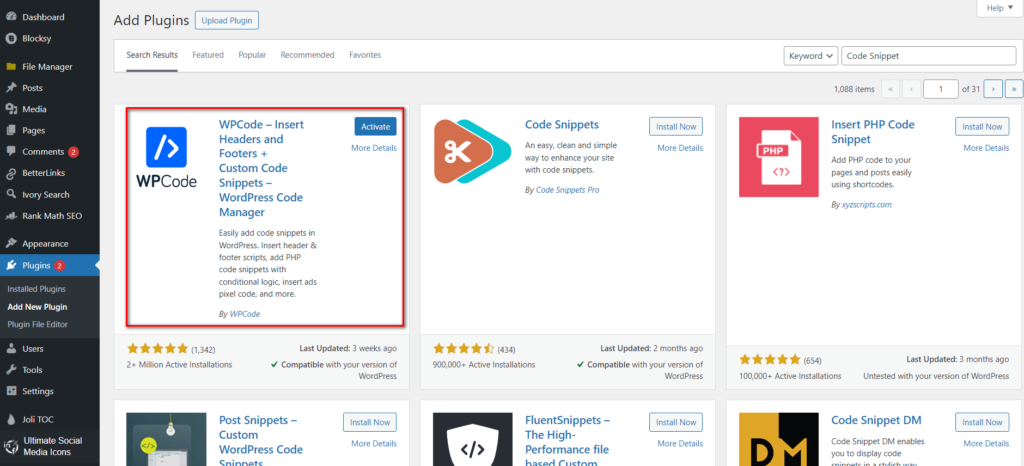The image size is (1024, 466).
Task: Install the FluentSnippets plugin
Action: point(676,422)
